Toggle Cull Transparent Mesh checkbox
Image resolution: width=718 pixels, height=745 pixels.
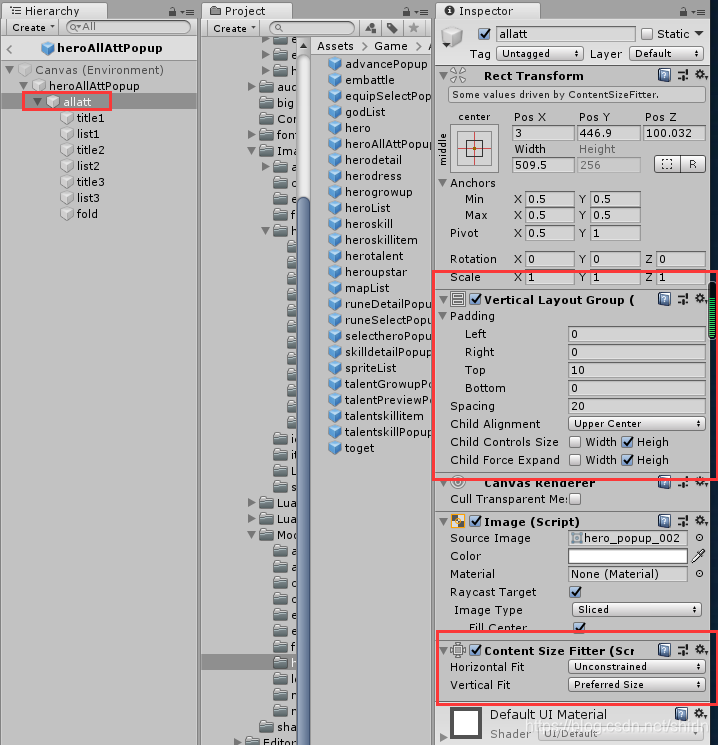click(x=575, y=499)
